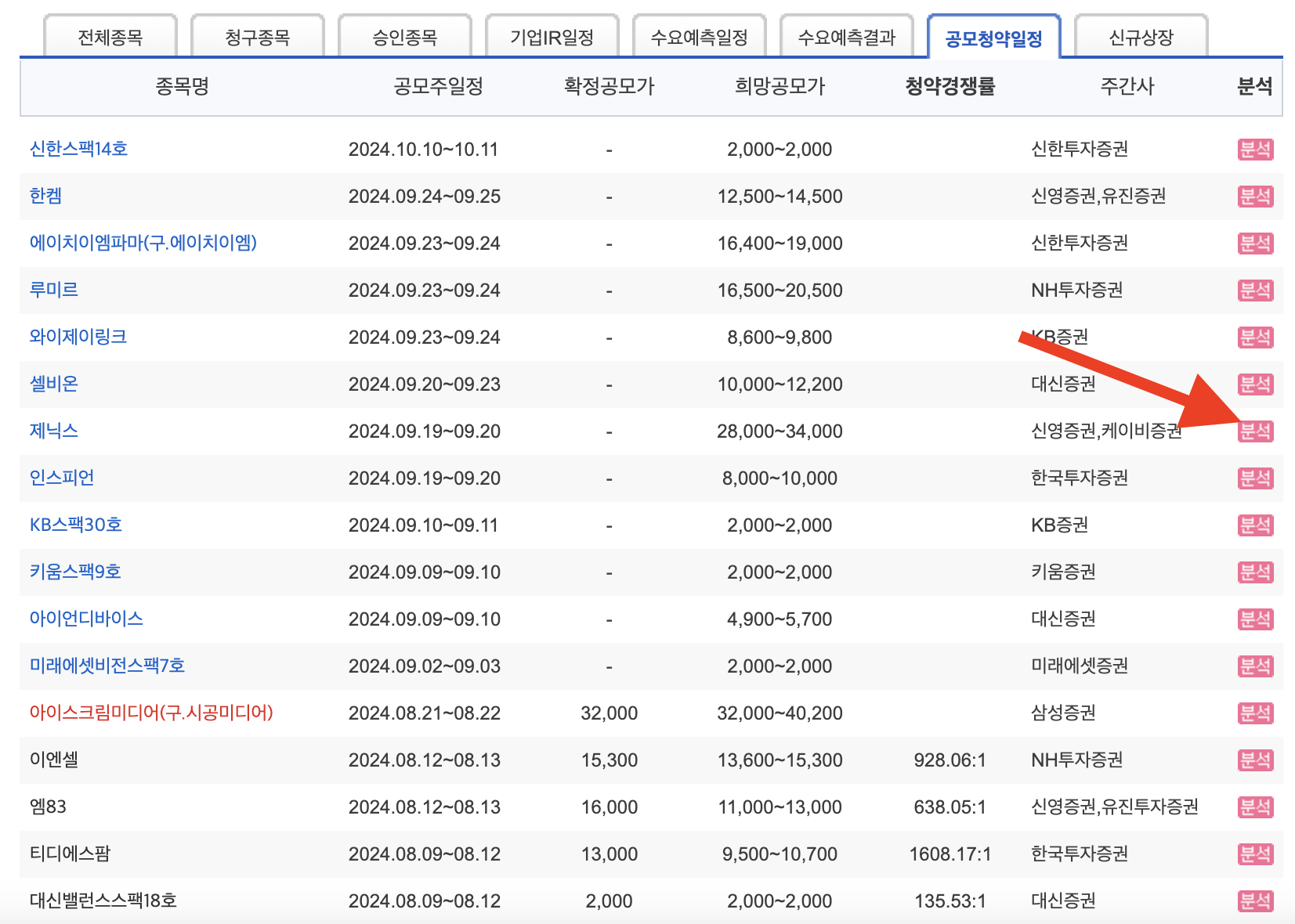The width and height of the screenshot is (1295, 924).
Task: Select the 수요예측결과 tab
Action: 847,37
